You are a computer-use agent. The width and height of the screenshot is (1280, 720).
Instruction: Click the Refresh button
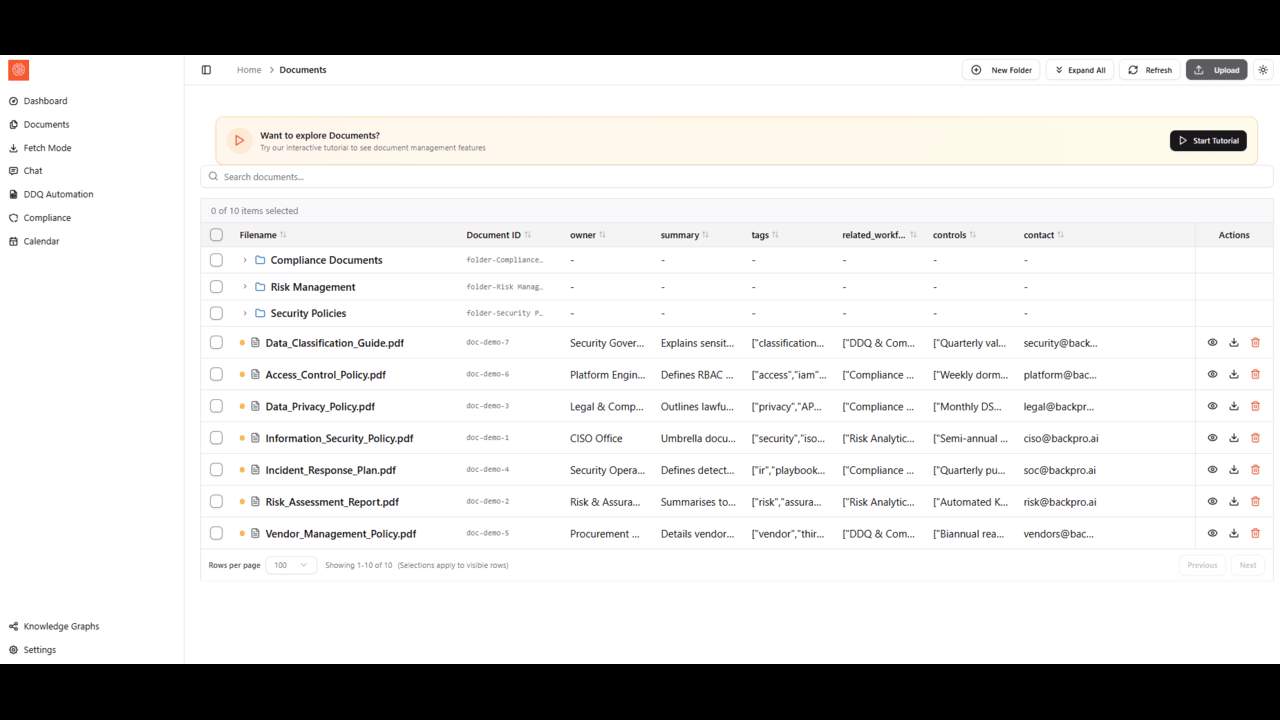coord(1149,70)
